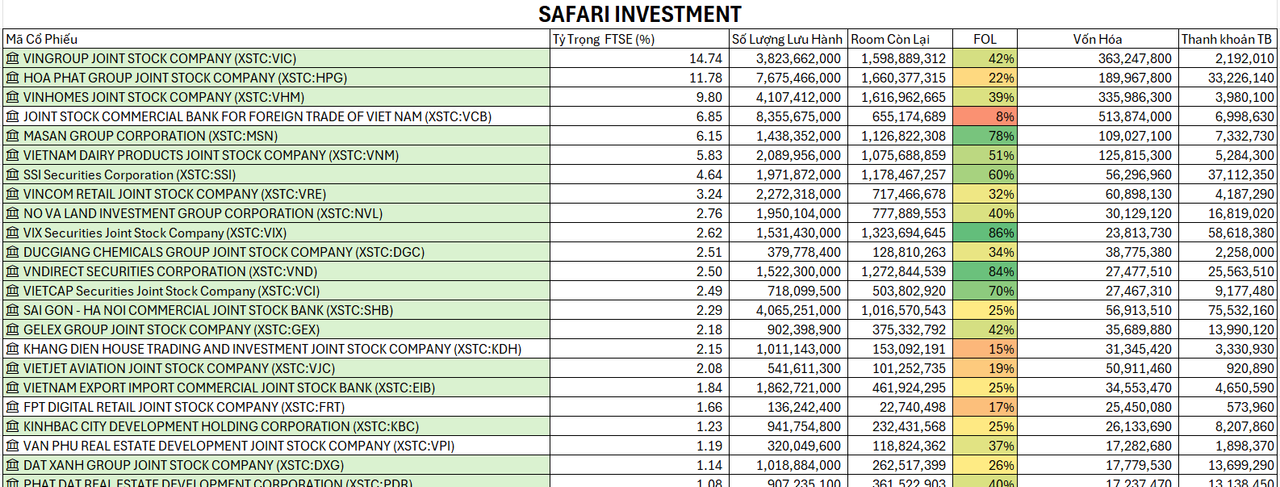1280x487 pixels.
Task: Select the remaining room value 655,174,689
Action: pyautogui.click(x=900, y=117)
